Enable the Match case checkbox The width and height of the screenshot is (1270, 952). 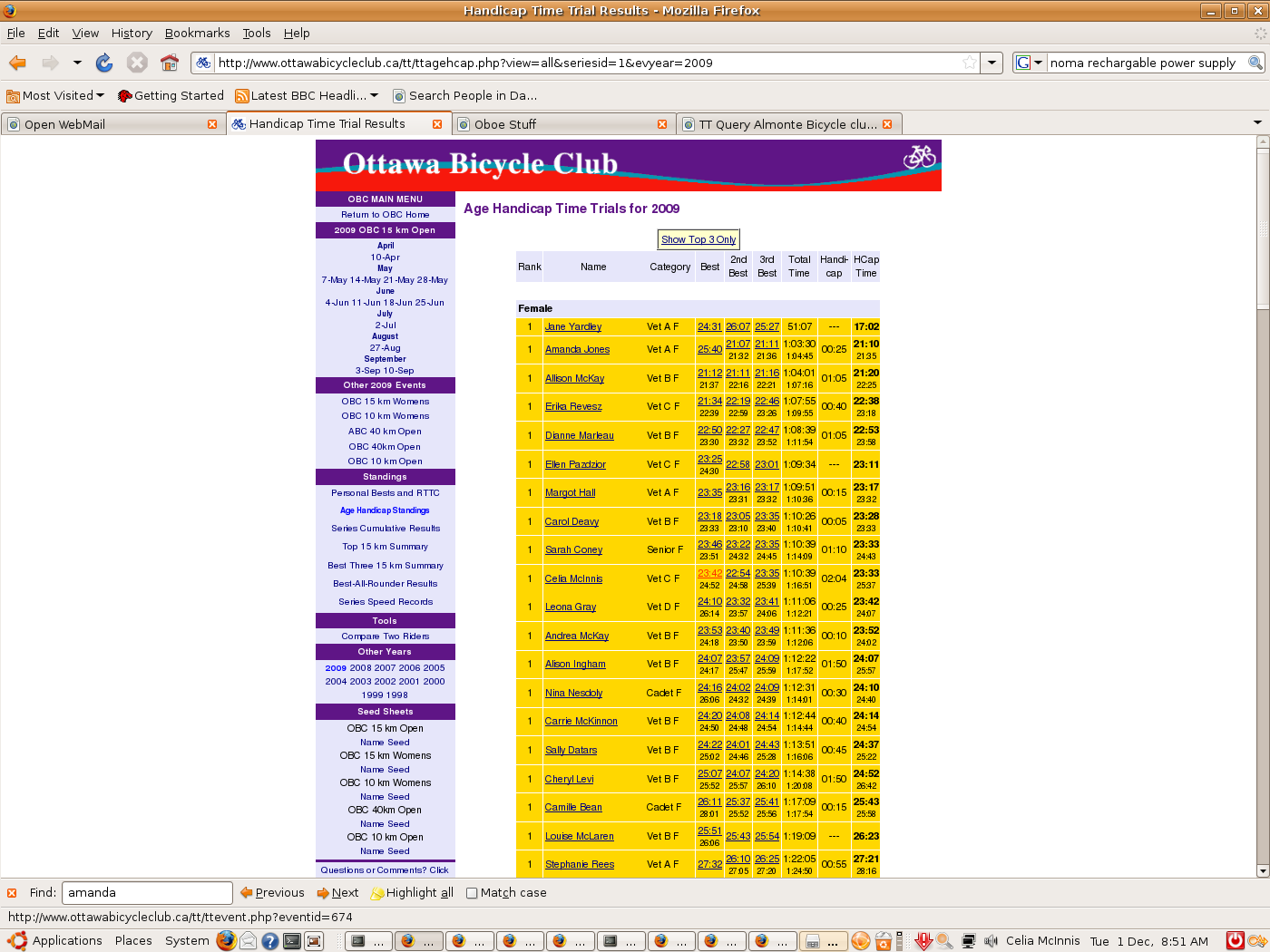click(x=472, y=893)
